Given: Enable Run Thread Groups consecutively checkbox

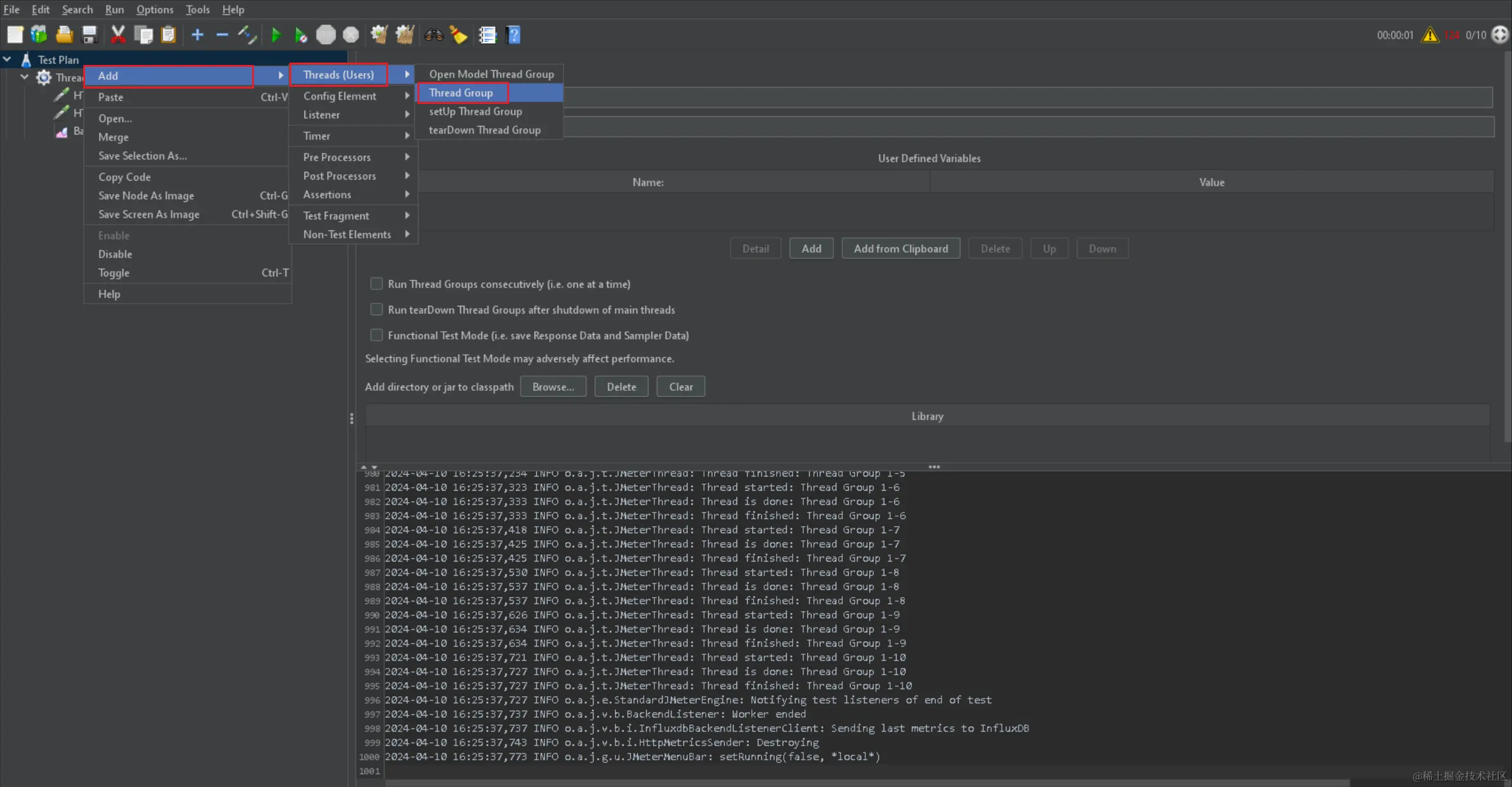Looking at the screenshot, I should [x=376, y=284].
